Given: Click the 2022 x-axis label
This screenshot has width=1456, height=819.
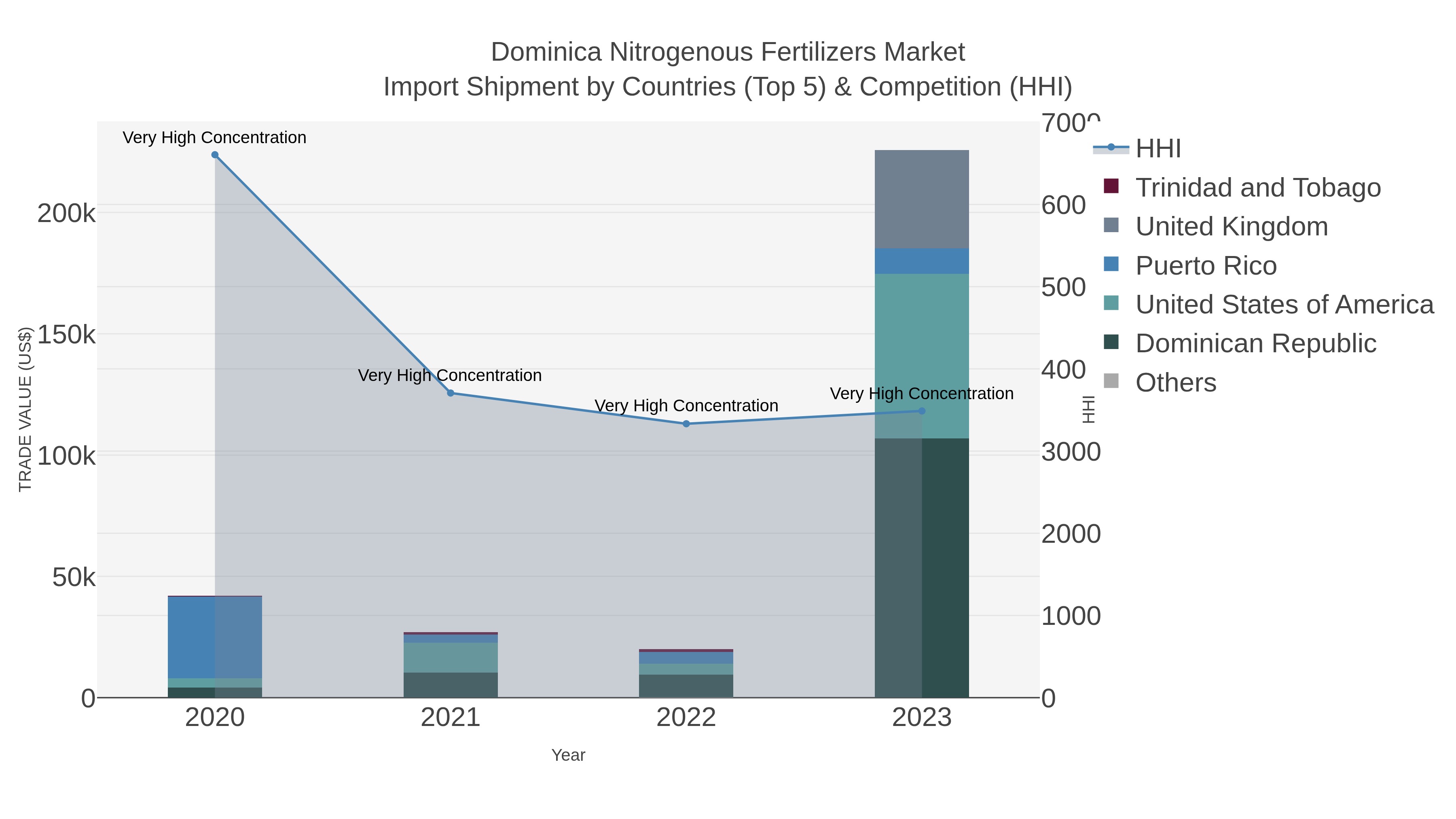Looking at the screenshot, I should [x=686, y=718].
